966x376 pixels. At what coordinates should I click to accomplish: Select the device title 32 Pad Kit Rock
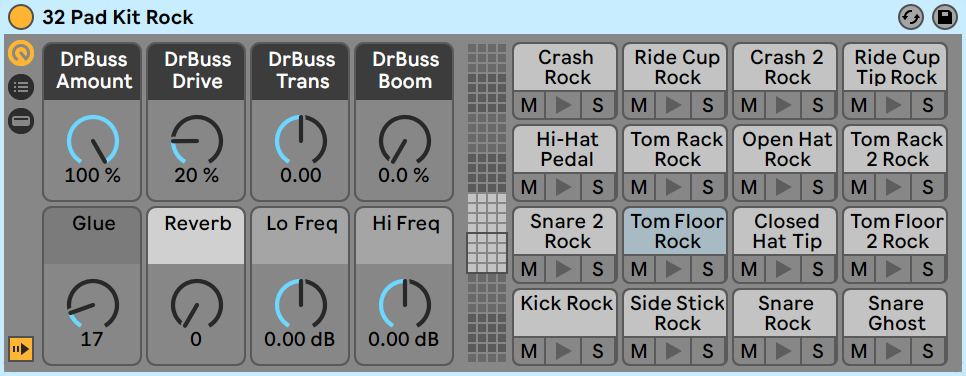coord(118,17)
